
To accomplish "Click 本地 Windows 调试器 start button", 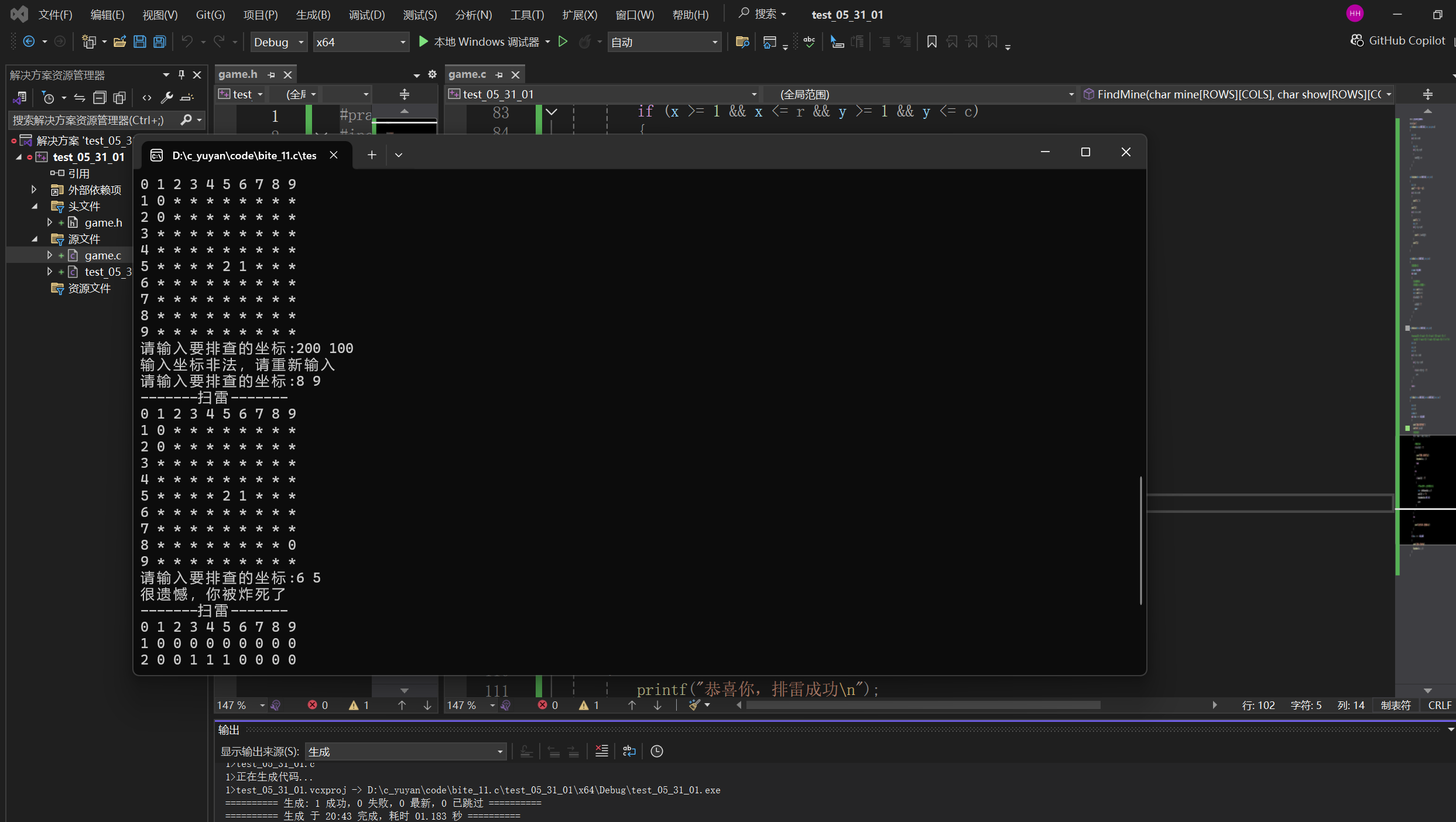I will (479, 42).
